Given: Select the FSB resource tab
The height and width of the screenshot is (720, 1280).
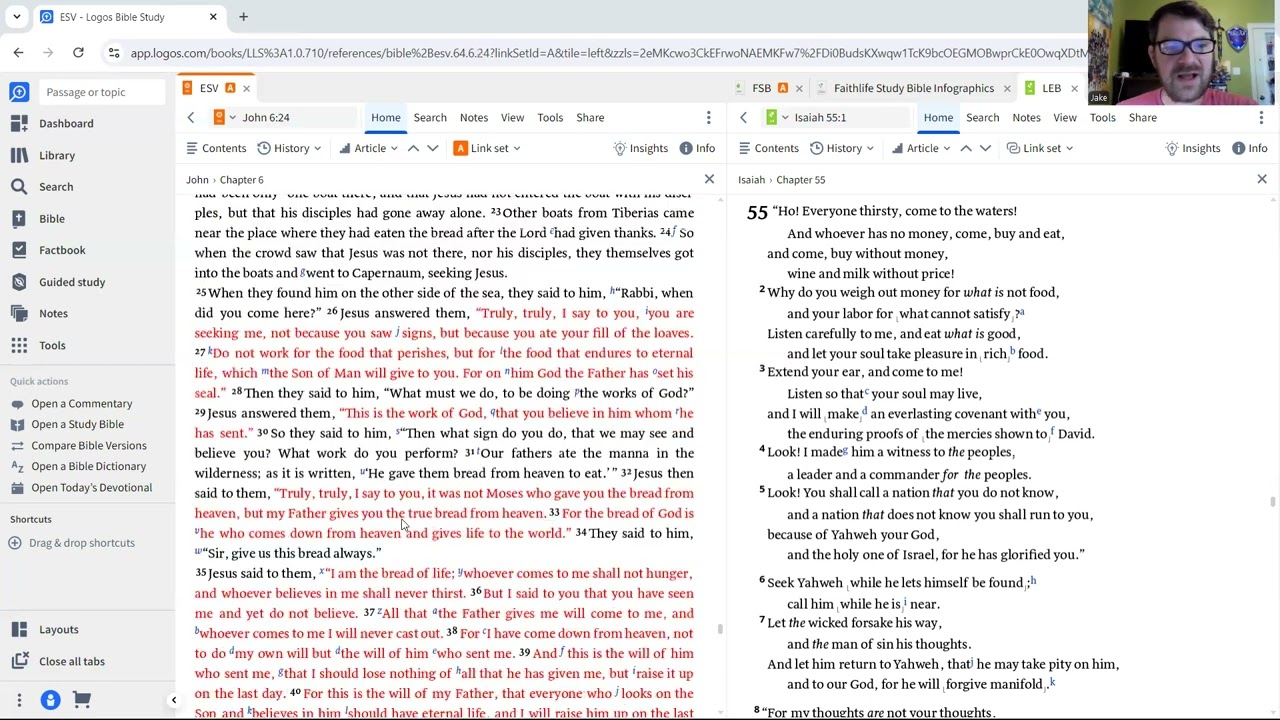Looking at the screenshot, I should click(761, 88).
